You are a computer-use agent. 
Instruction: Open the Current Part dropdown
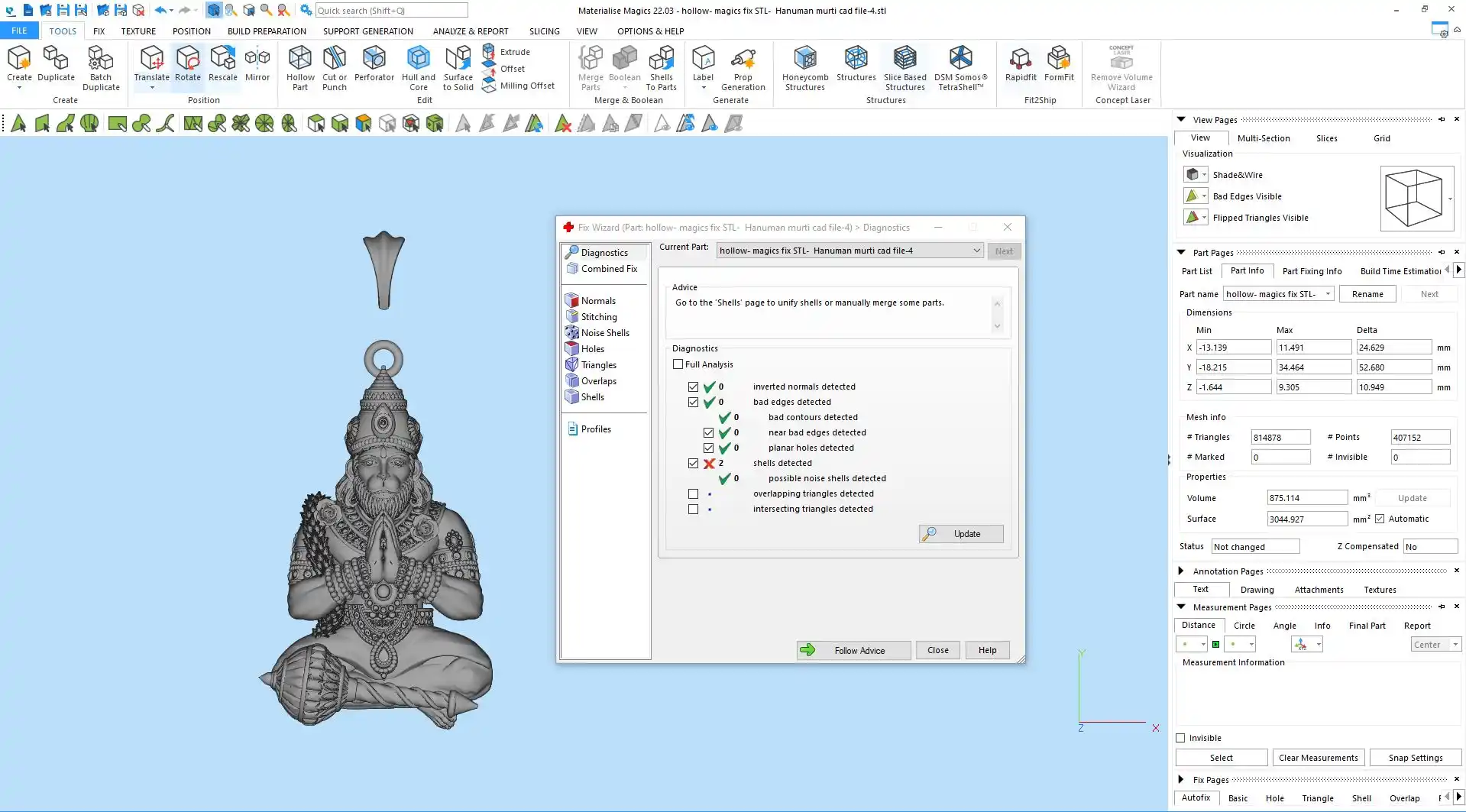click(976, 251)
